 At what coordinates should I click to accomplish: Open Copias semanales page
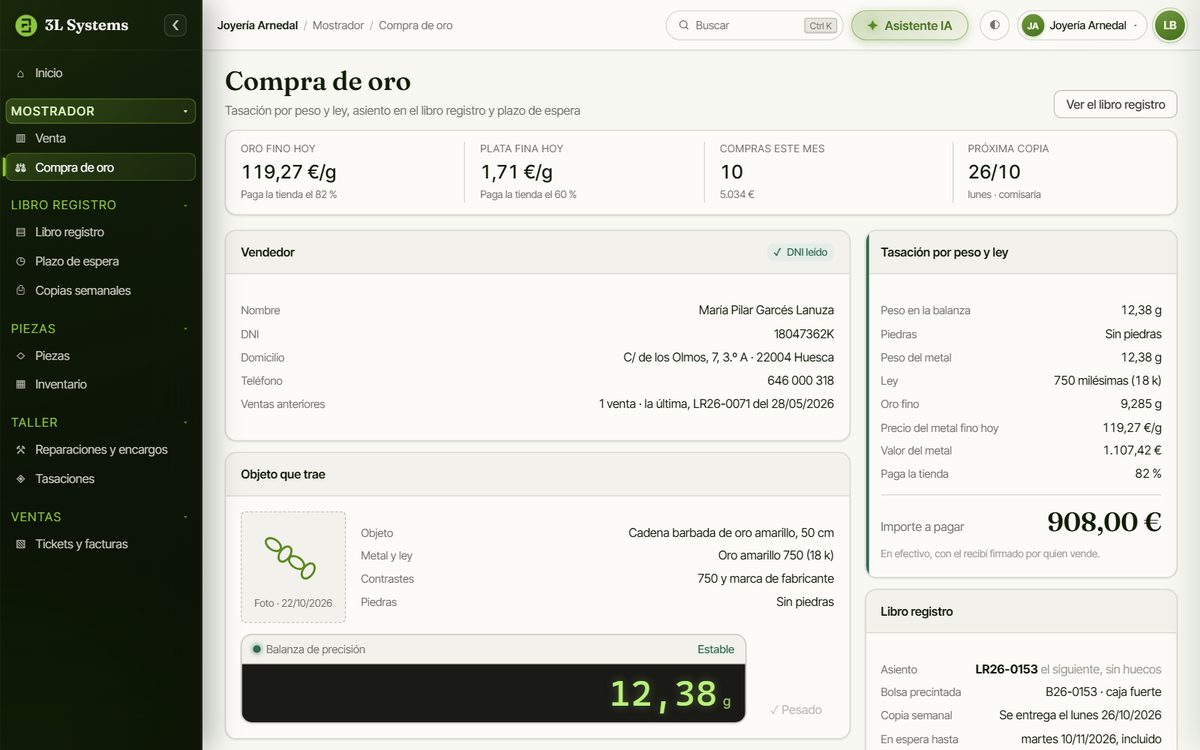point(100,290)
